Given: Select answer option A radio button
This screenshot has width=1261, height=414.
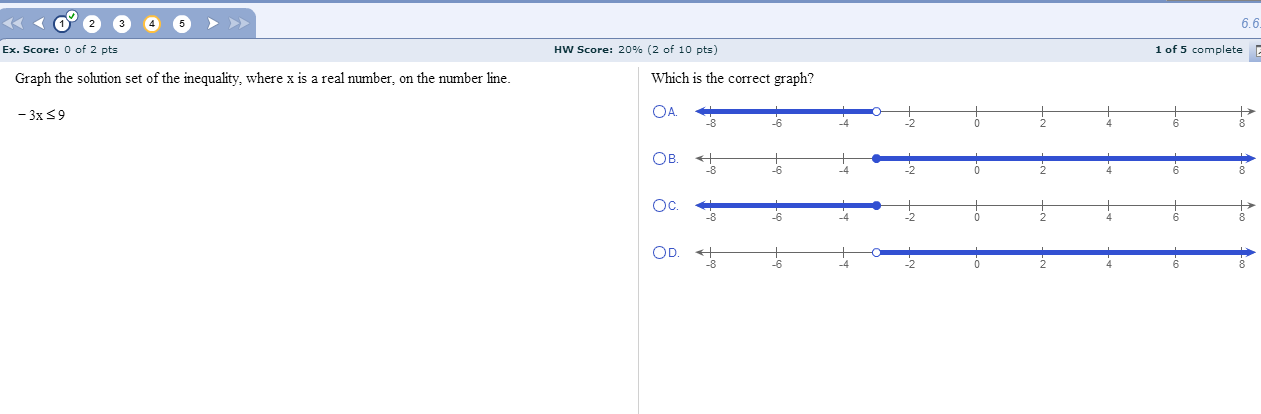Looking at the screenshot, I should [659, 112].
